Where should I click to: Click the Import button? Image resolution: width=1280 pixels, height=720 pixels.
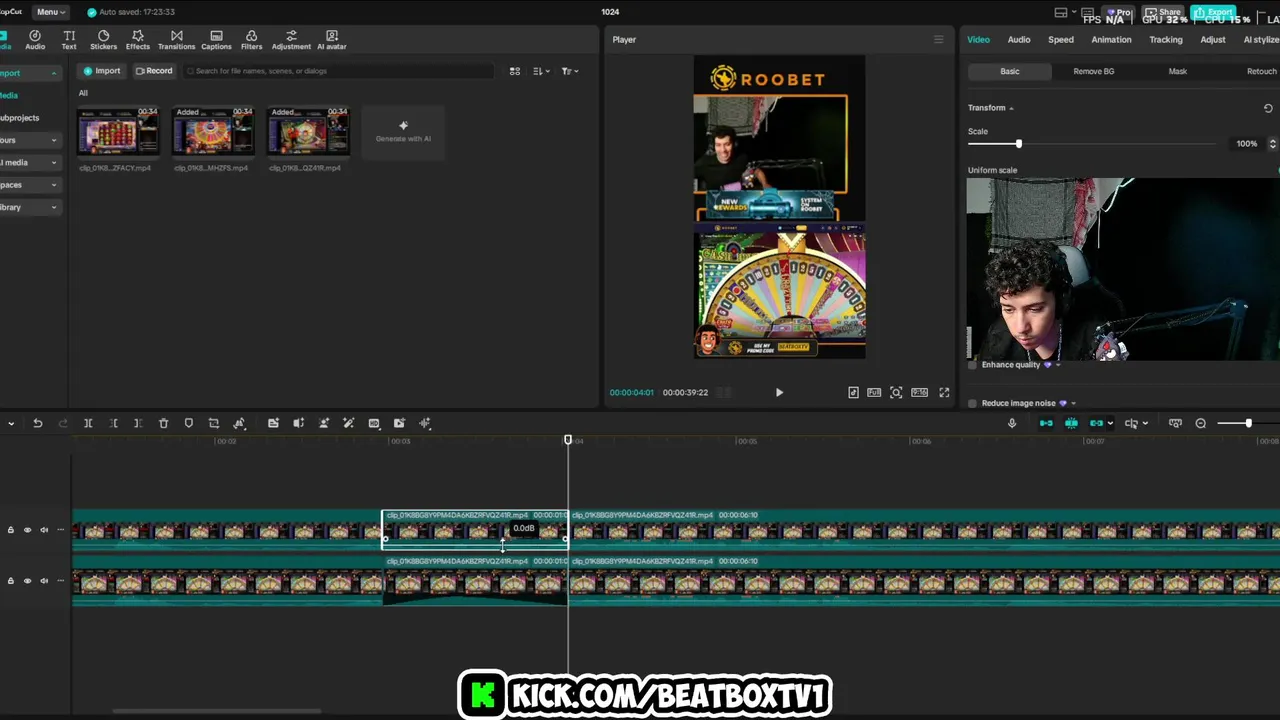pyautogui.click(x=102, y=71)
